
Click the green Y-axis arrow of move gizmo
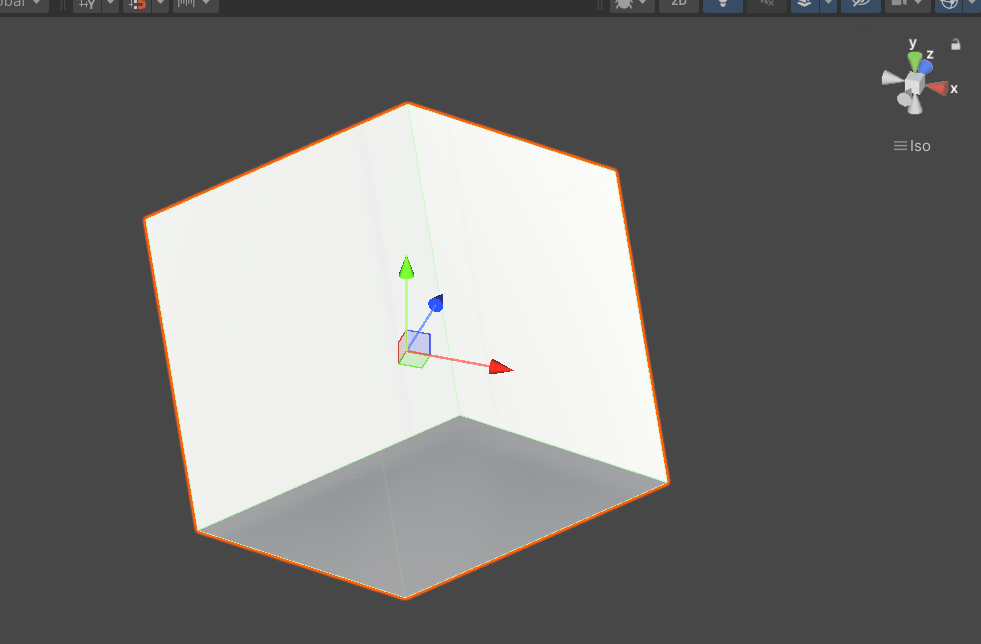tap(406, 268)
